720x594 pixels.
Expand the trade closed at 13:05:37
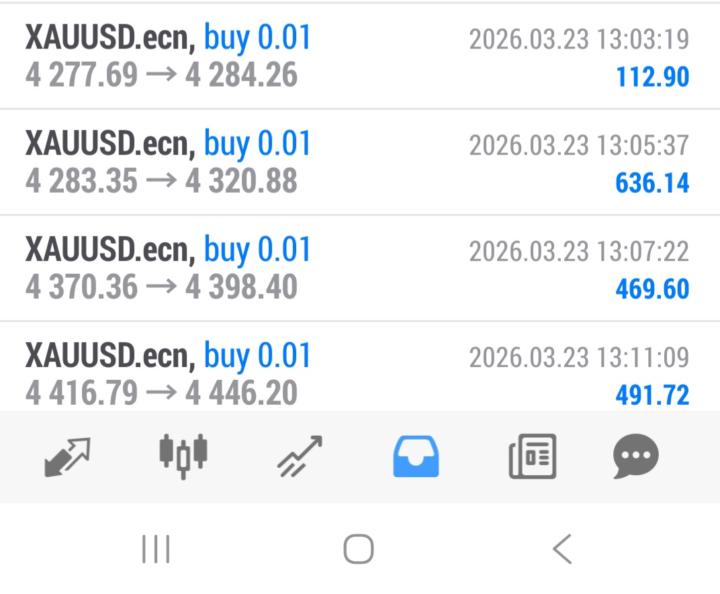click(x=360, y=162)
